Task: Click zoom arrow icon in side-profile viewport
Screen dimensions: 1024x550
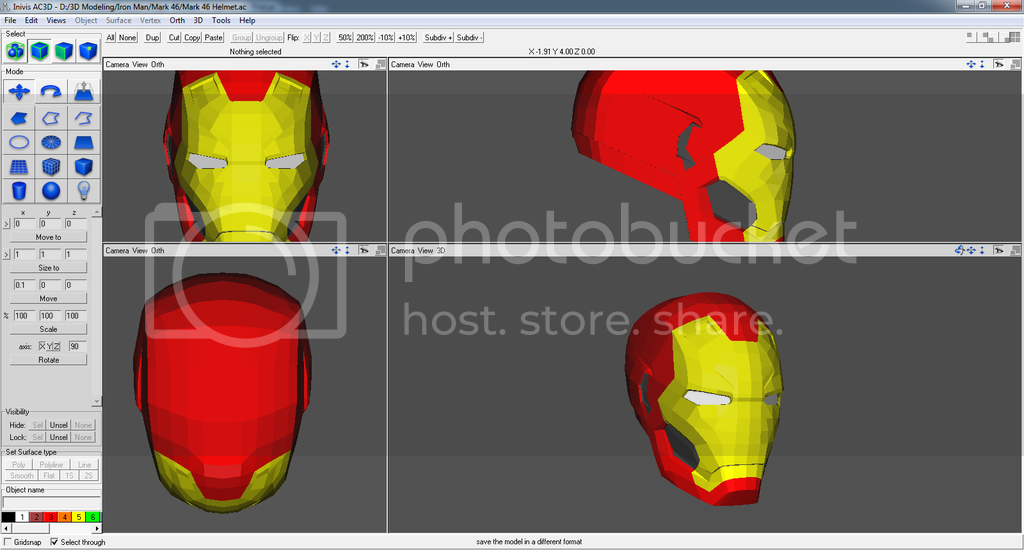Action: pos(982,64)
